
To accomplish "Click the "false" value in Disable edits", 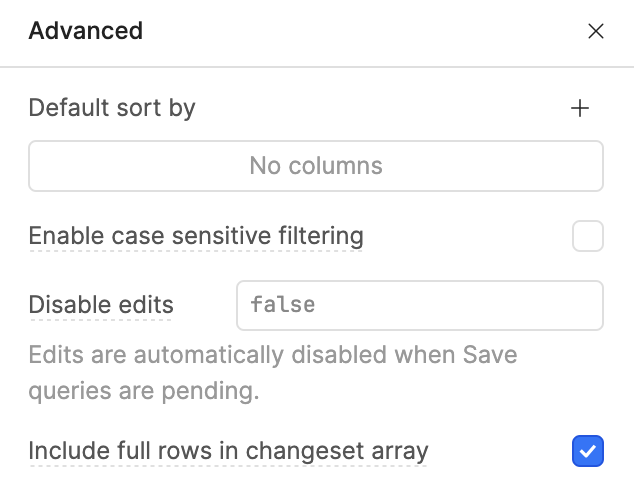I will click(x=283, y=304).
